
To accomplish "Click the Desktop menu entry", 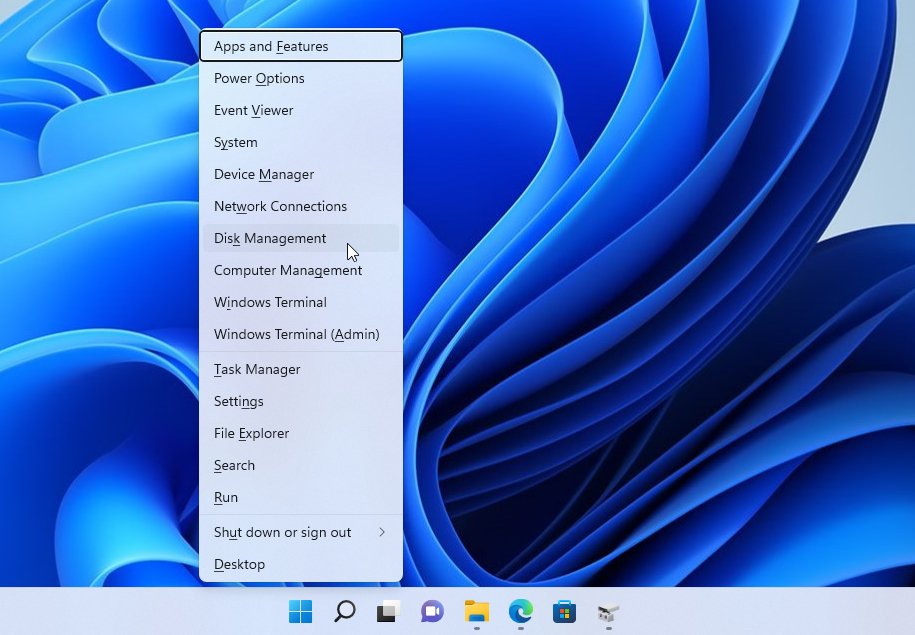I will [301, 564].
